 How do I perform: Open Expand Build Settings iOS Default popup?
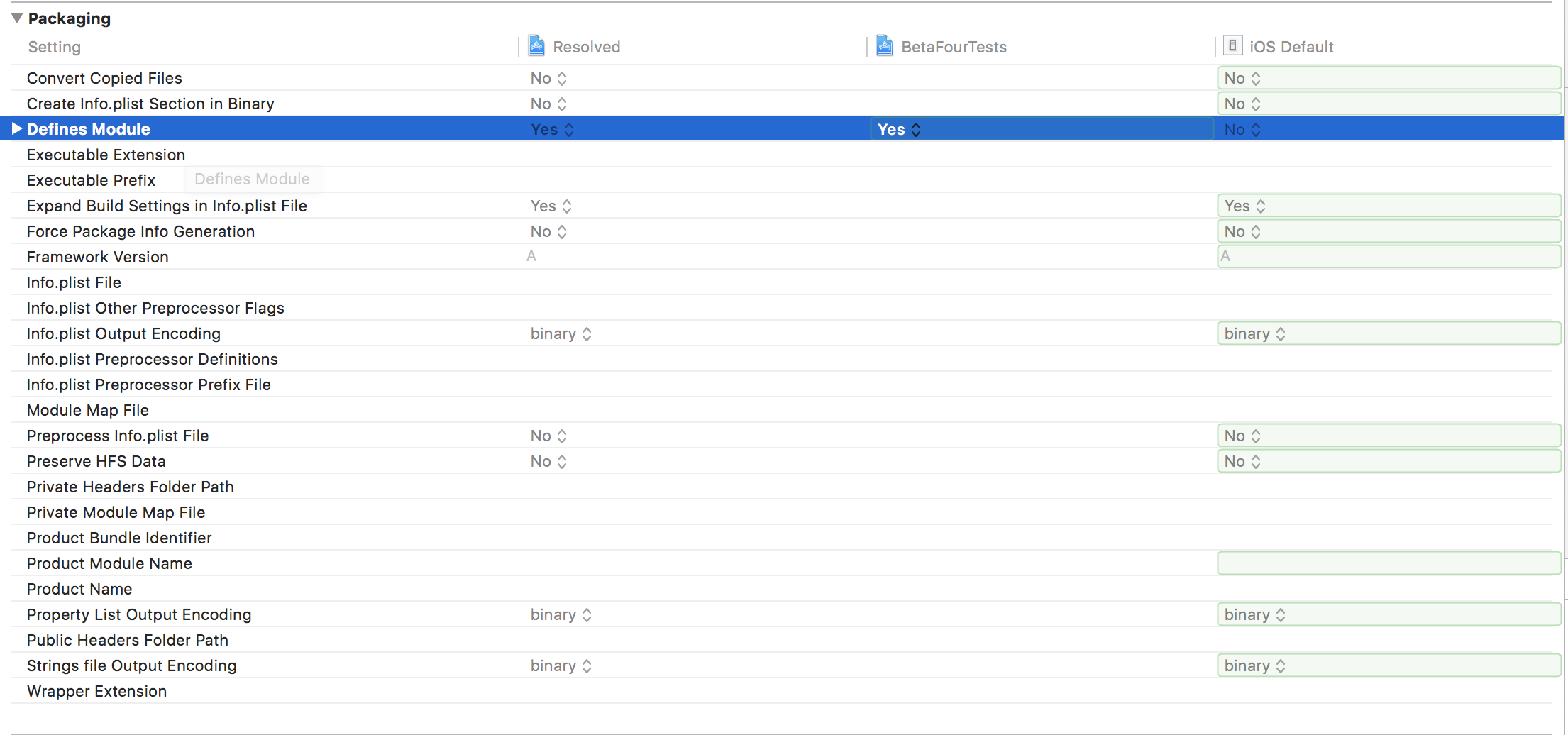tap(1388, 206)
